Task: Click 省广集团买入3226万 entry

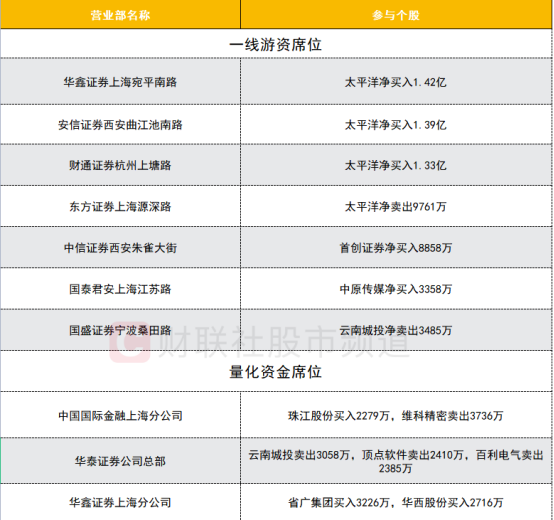Action: click(339, 502)
